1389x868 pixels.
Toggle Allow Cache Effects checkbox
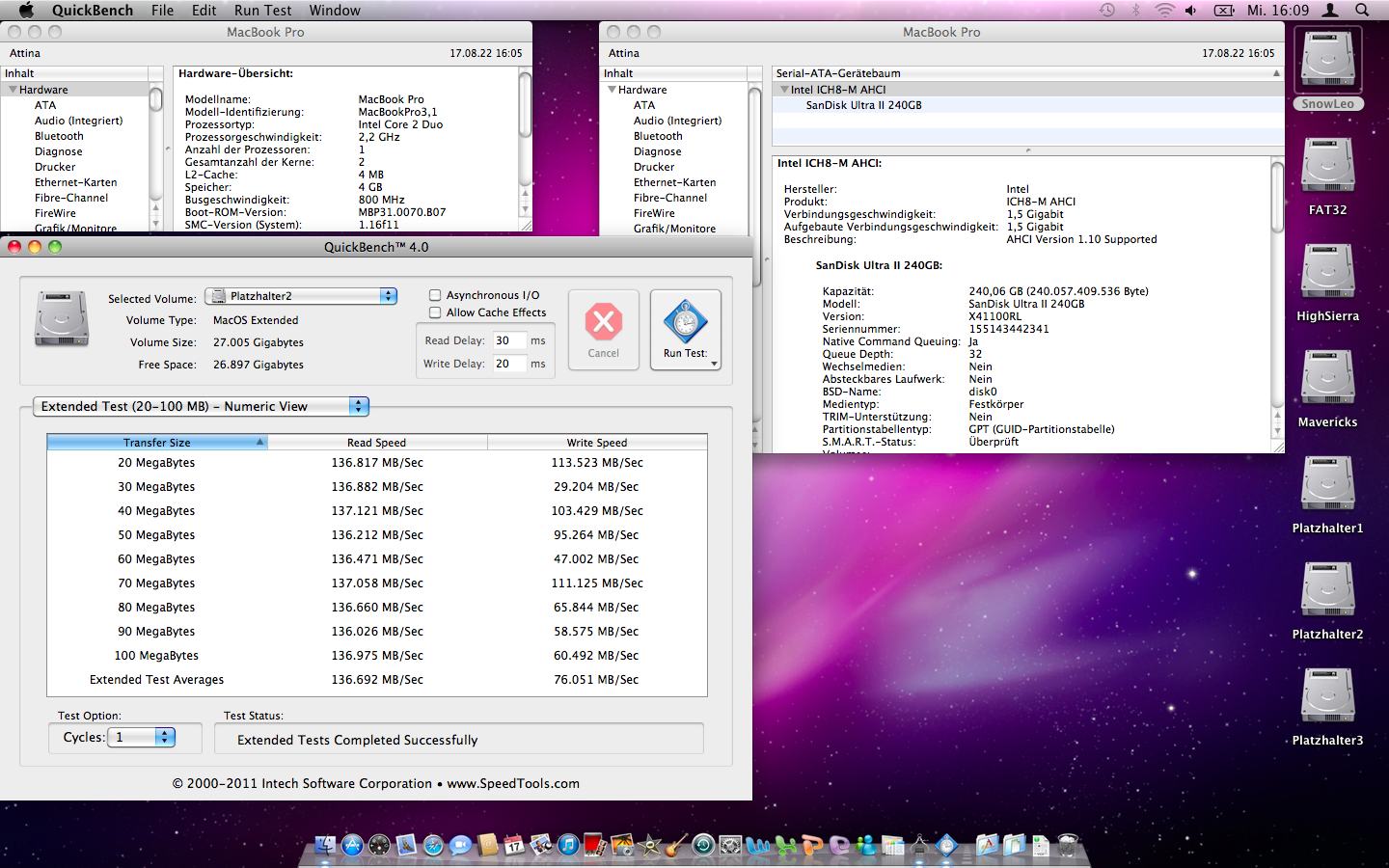pyautogui.click(x=435, y=312)
